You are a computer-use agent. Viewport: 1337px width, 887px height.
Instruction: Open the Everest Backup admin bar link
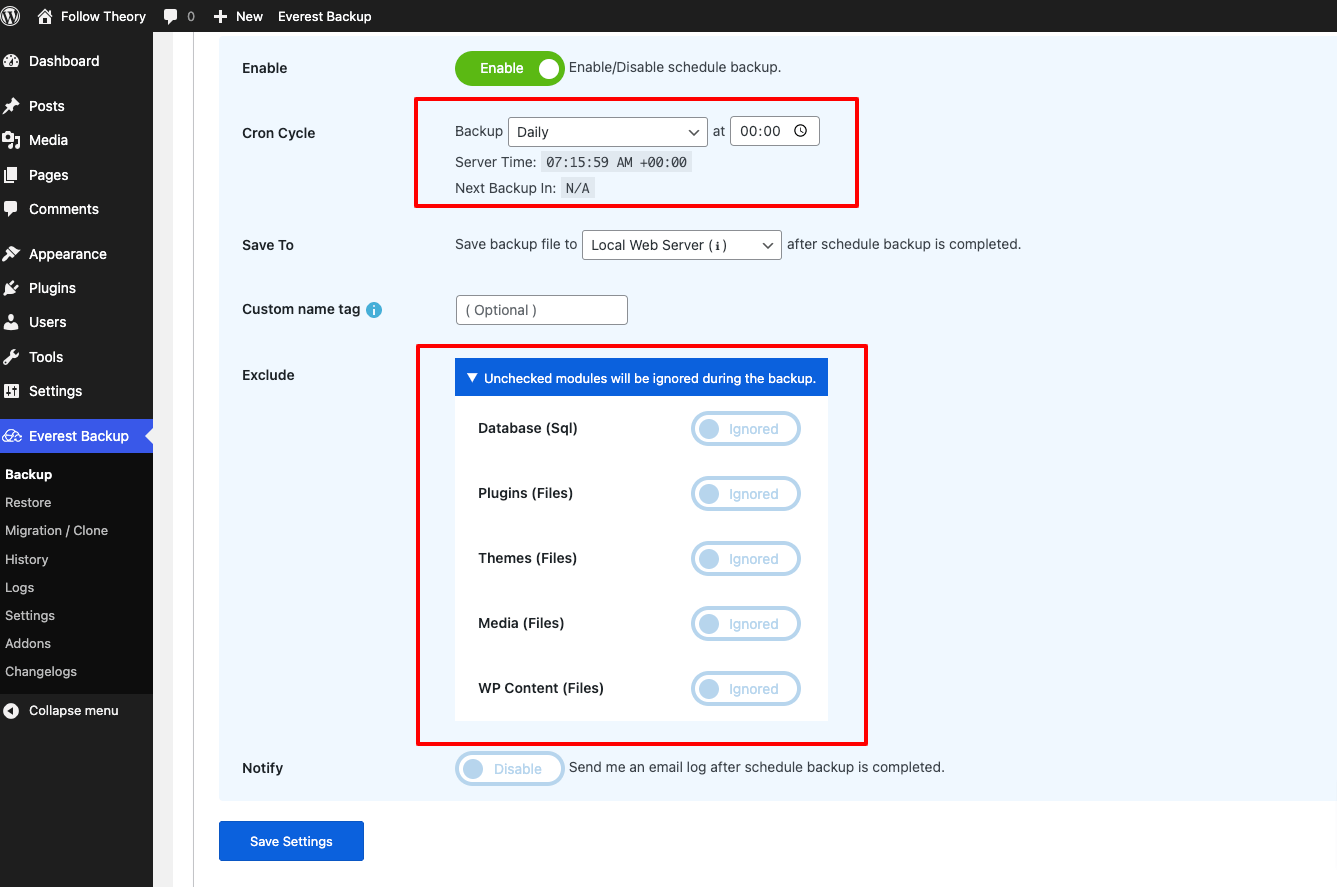[x=324, y=16]
